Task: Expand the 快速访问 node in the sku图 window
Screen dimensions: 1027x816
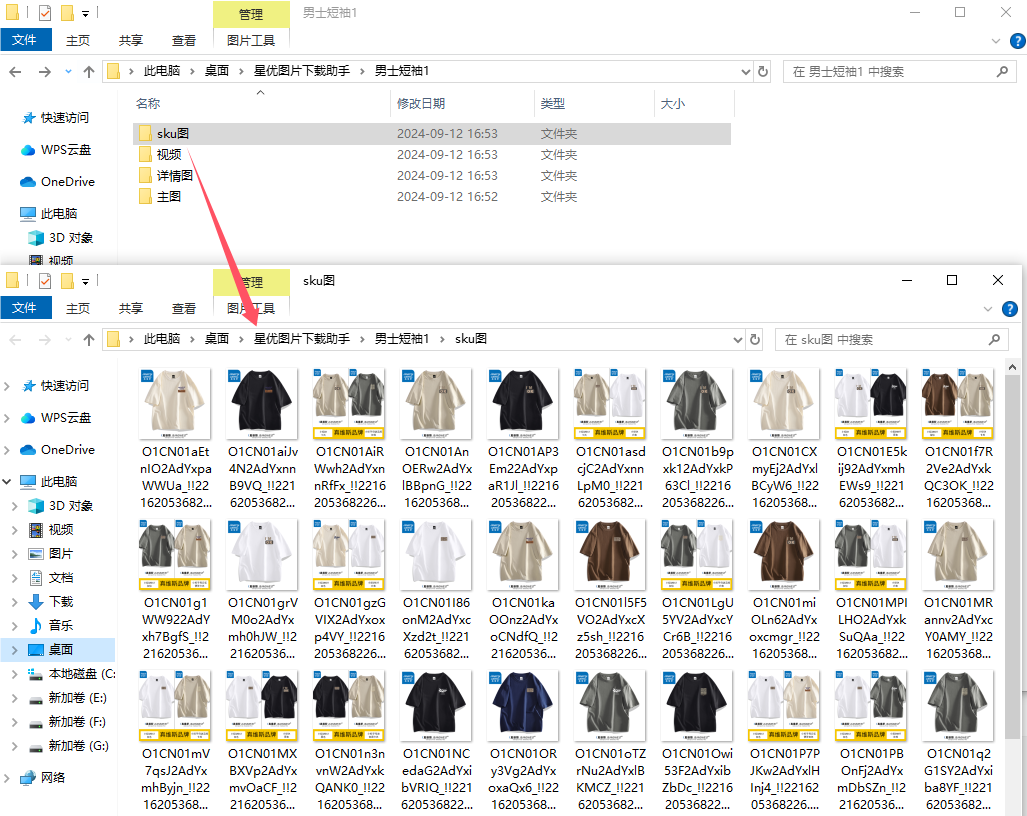Action: [x=7, y=386]
